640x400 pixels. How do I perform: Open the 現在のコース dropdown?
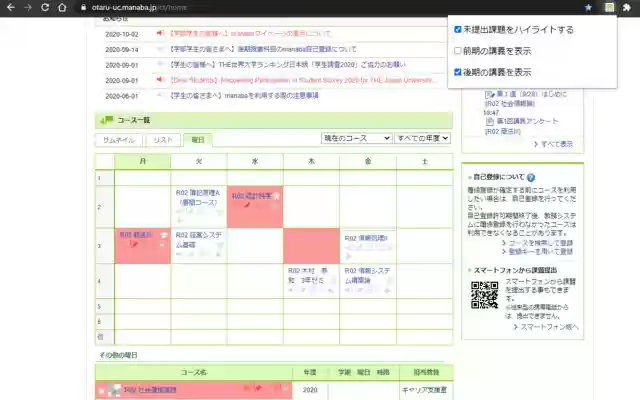(x=357, y=138)
